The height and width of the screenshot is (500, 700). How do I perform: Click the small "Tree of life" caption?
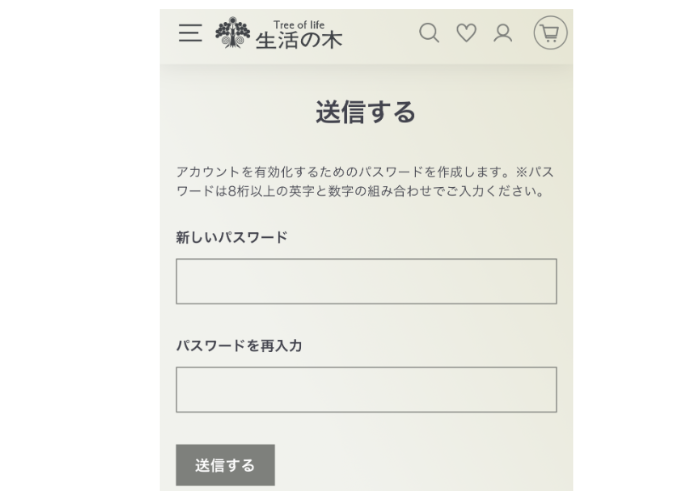click(298, 25)
